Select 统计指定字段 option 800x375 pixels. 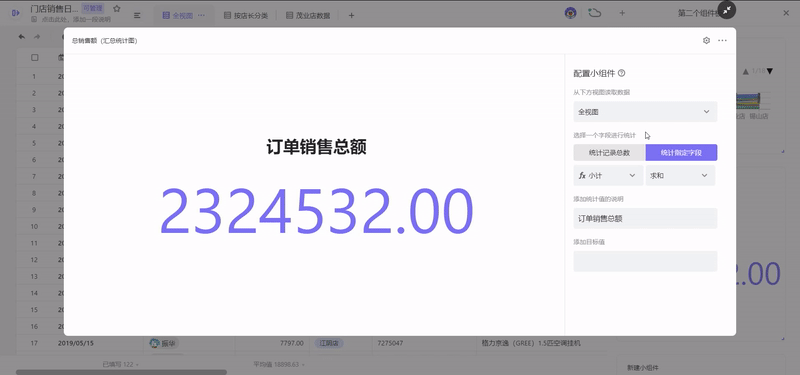click(x=681, y=153)
